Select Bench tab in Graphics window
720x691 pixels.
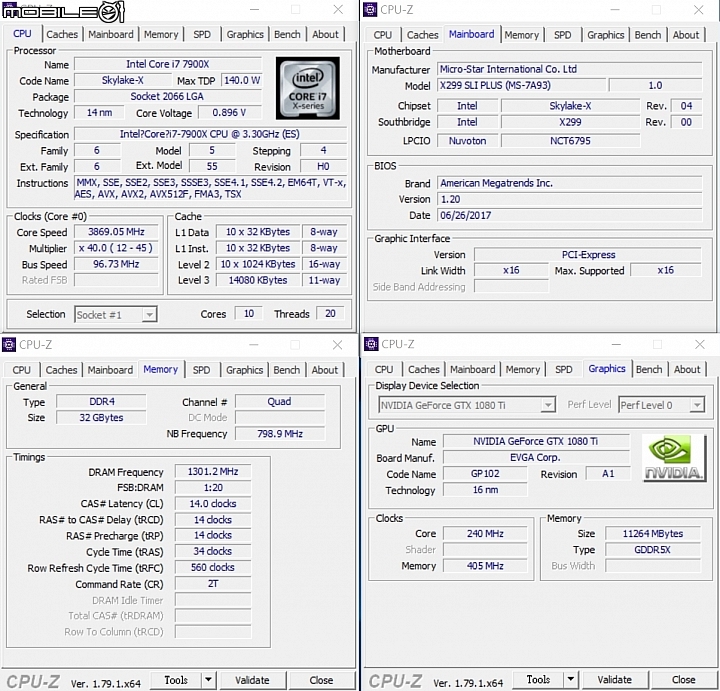coord(649,370)
